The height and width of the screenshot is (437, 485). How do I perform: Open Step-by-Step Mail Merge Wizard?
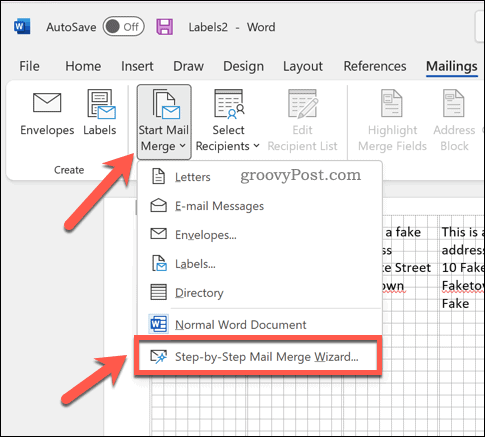pos(257,357)
